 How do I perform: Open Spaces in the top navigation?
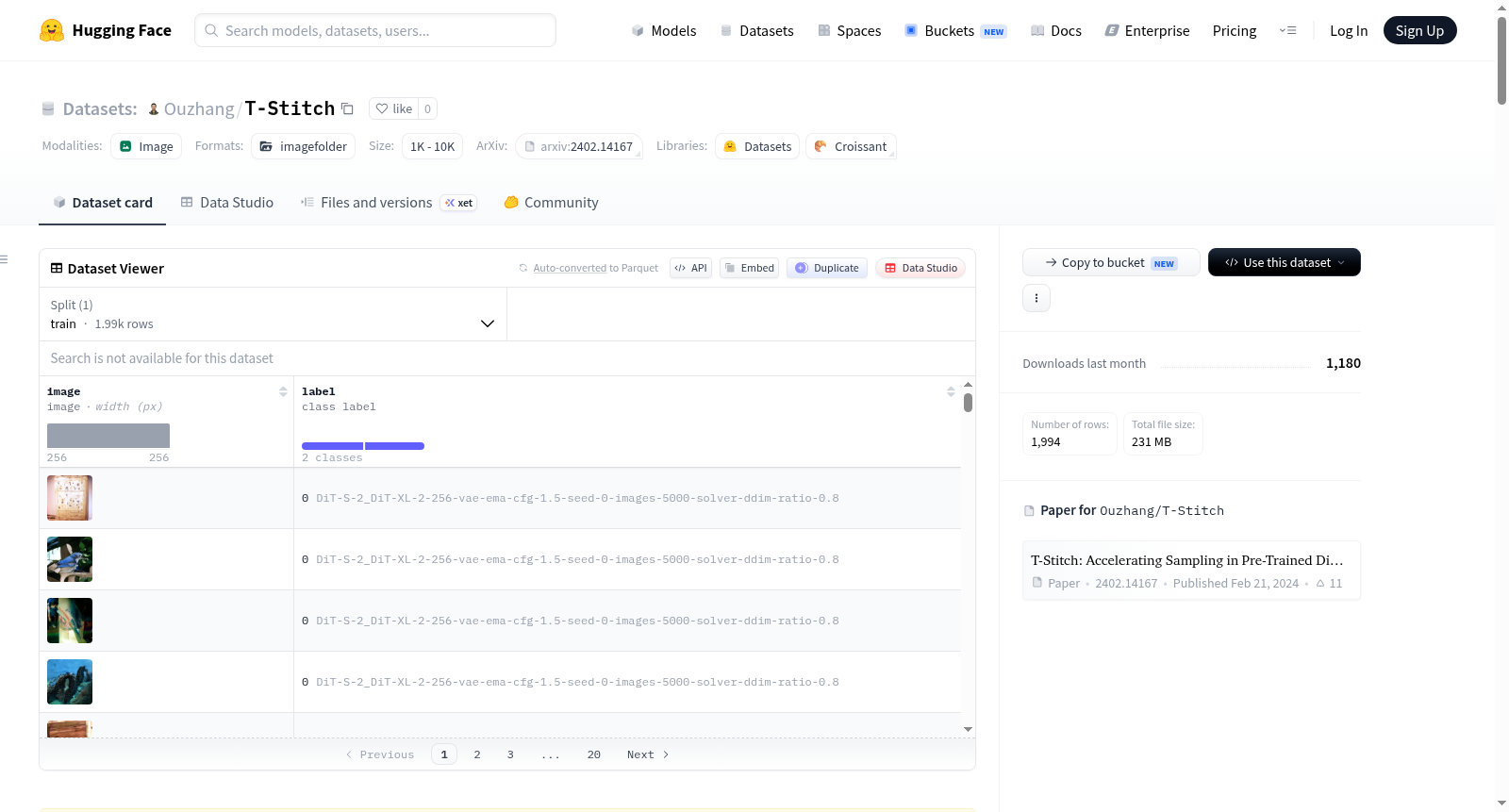pyautogui.click(x=850, y=30)
